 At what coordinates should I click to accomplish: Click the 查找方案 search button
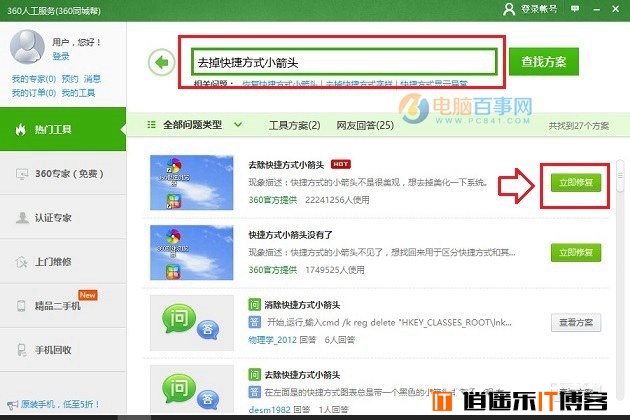544,61
